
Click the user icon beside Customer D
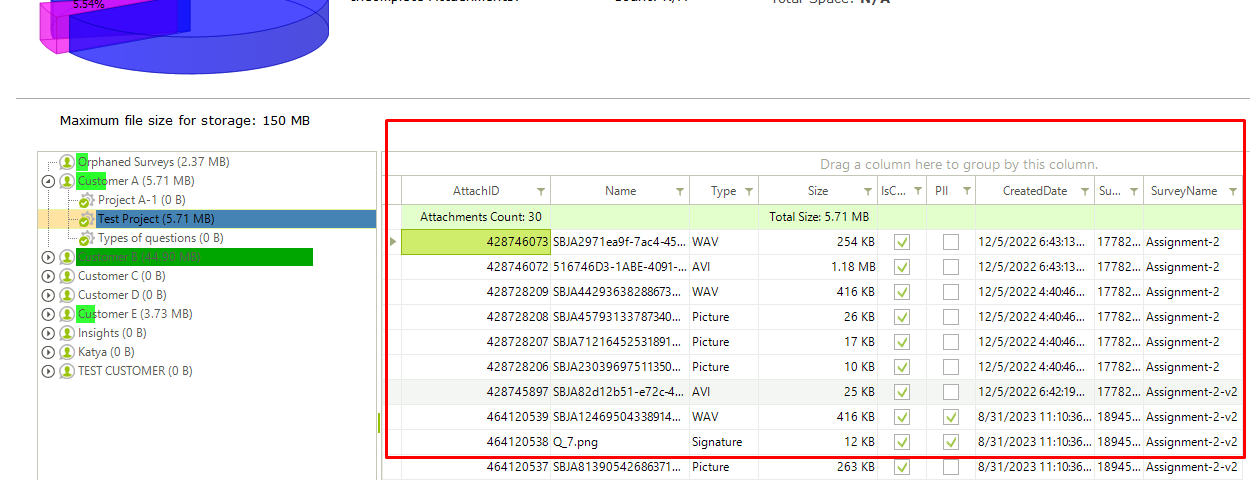(67, 295)
